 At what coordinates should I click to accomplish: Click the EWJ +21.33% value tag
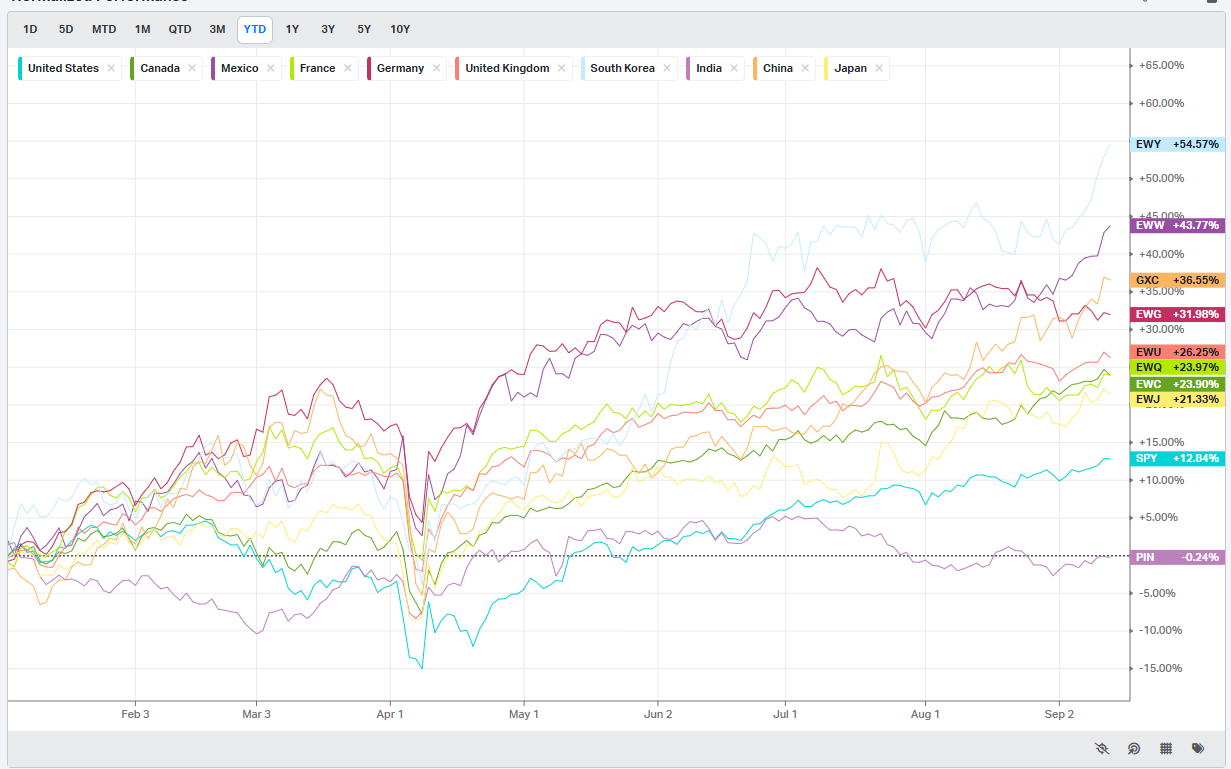(x=1177, y=399)
